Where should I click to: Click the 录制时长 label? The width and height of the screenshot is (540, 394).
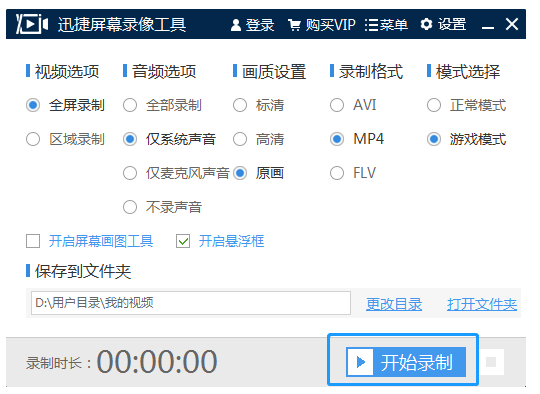point(59,363)
